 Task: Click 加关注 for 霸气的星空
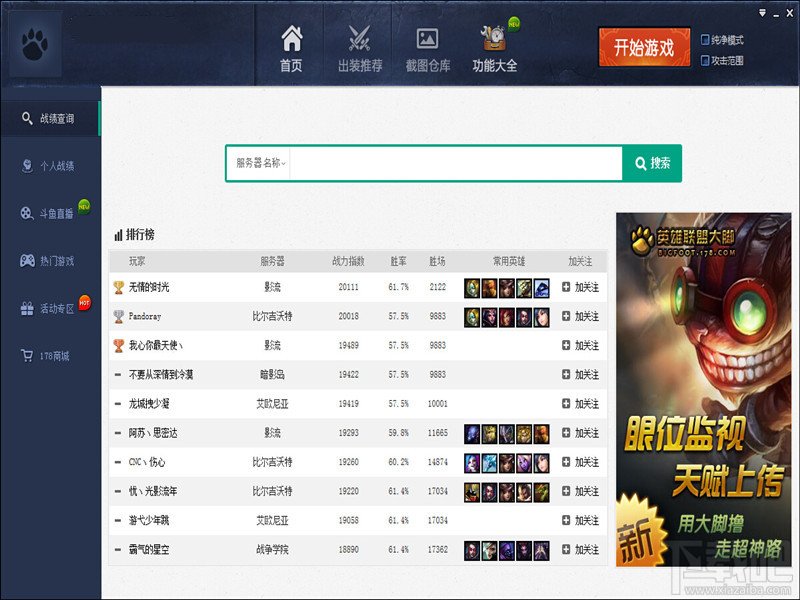580,549
